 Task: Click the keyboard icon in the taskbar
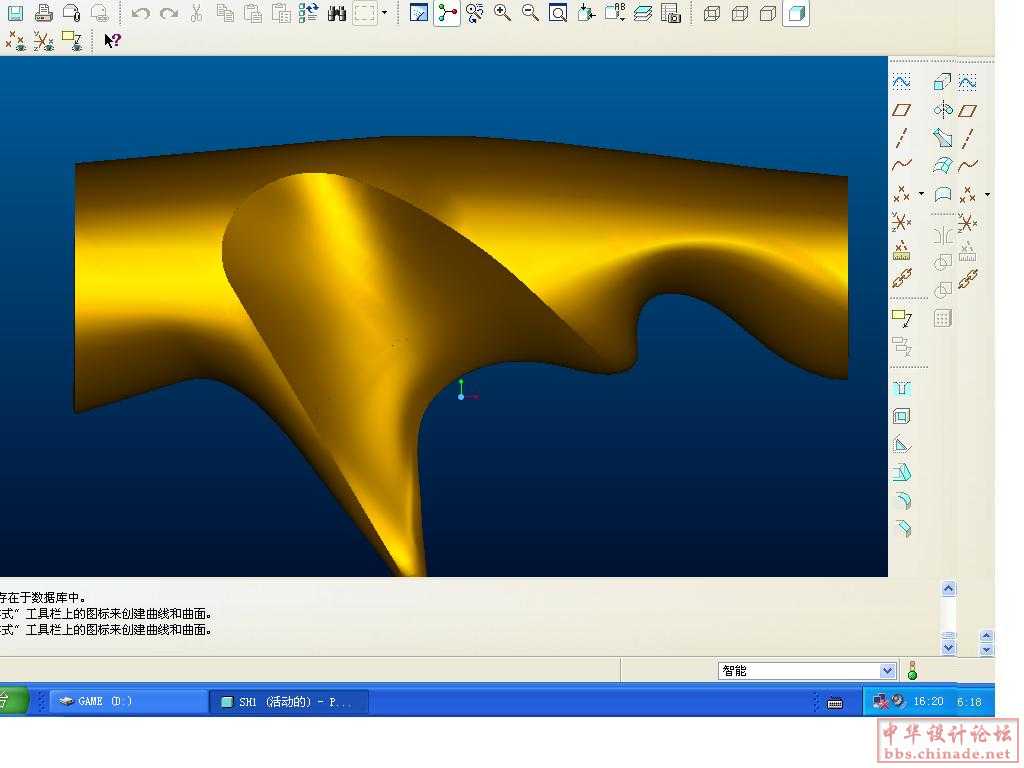coord(835,703)
